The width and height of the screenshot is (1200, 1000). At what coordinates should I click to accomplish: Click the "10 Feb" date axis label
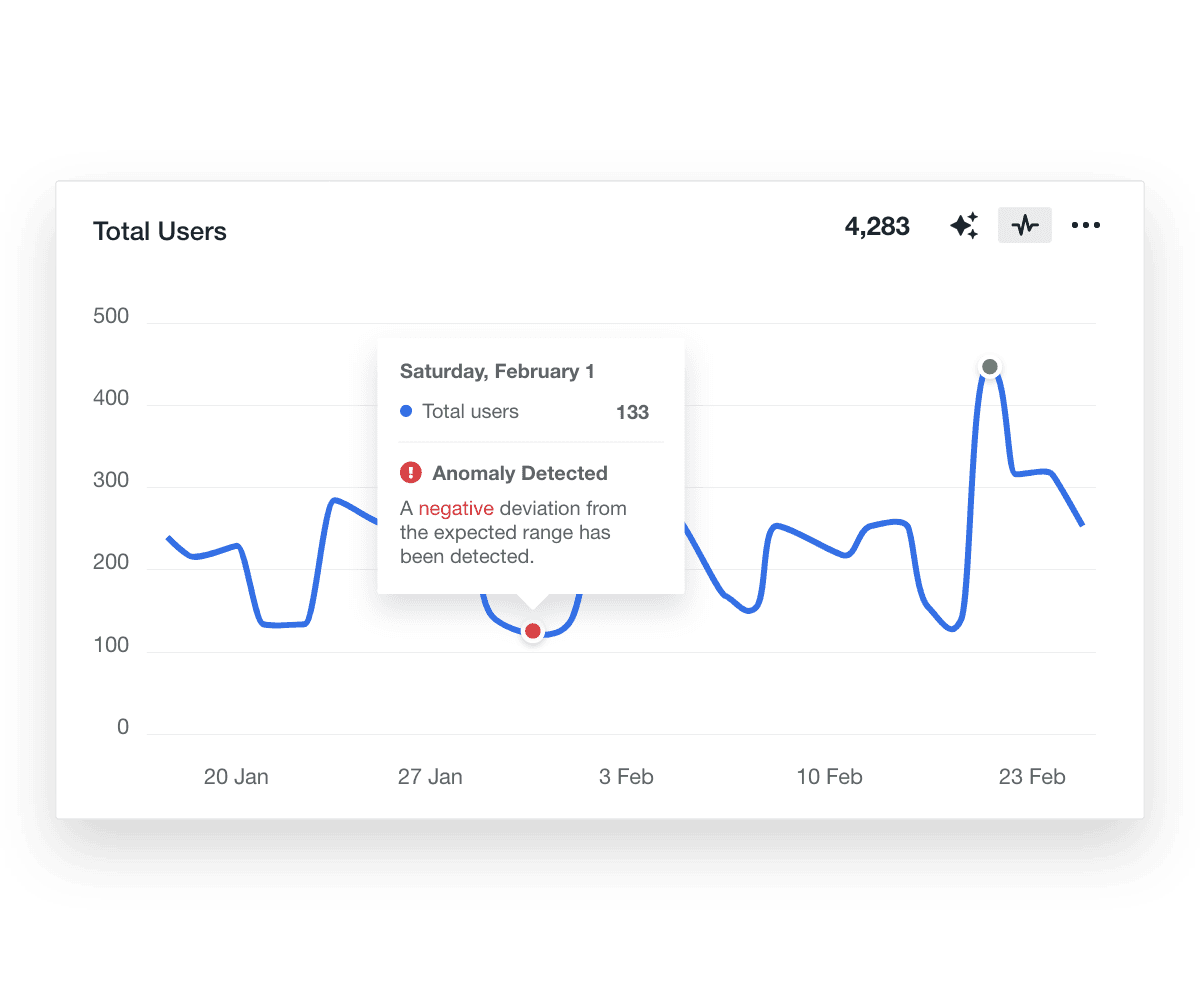pos(829,777)
